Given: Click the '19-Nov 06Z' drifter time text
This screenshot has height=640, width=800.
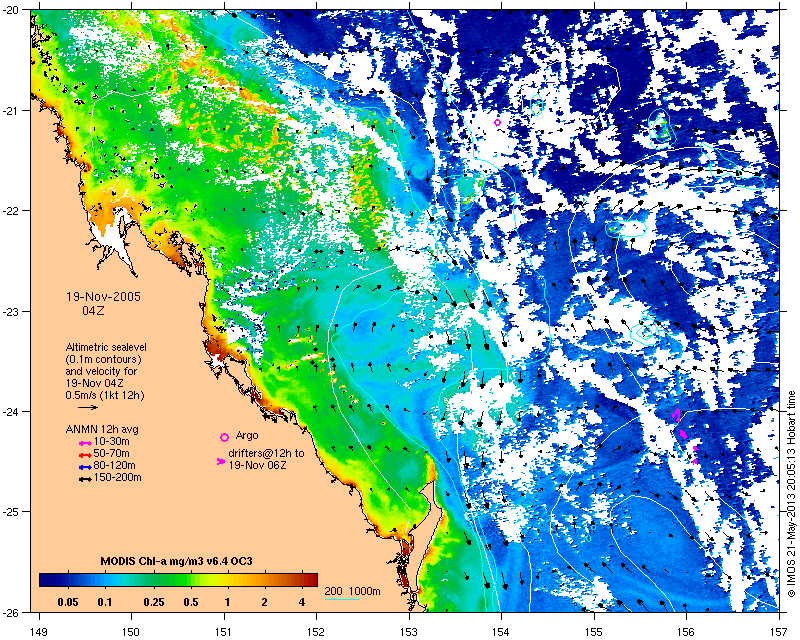Looking at the screenshot, I should tap(257, 465).
